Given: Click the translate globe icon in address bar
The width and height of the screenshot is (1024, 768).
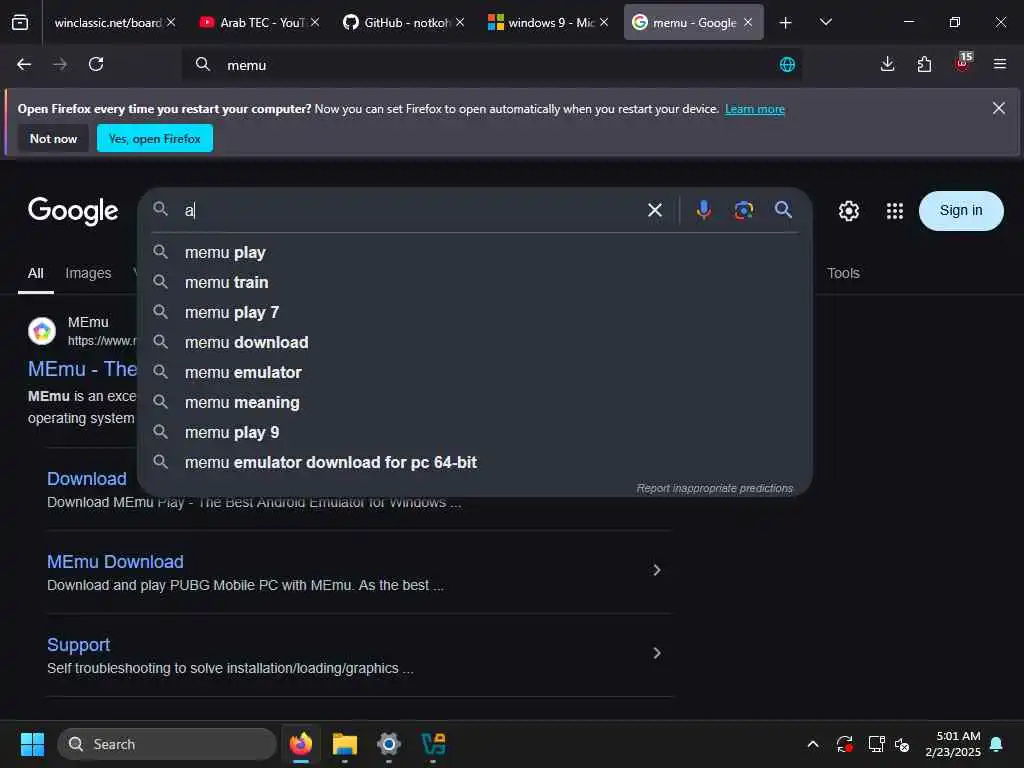Looking at the screenshot, I should [x=787, y=65].
